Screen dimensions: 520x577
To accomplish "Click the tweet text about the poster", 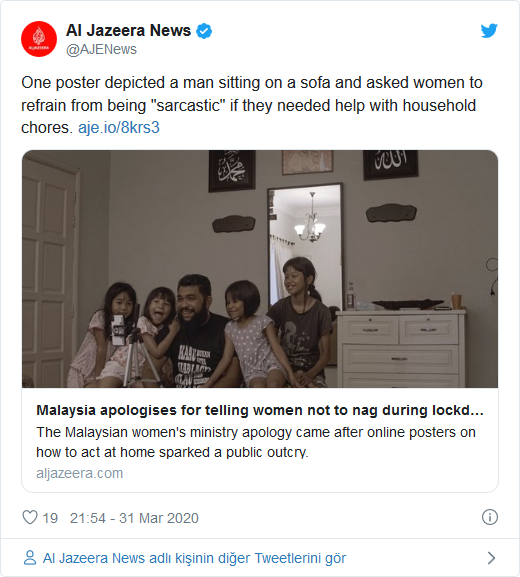I will (x=252, y=105).
